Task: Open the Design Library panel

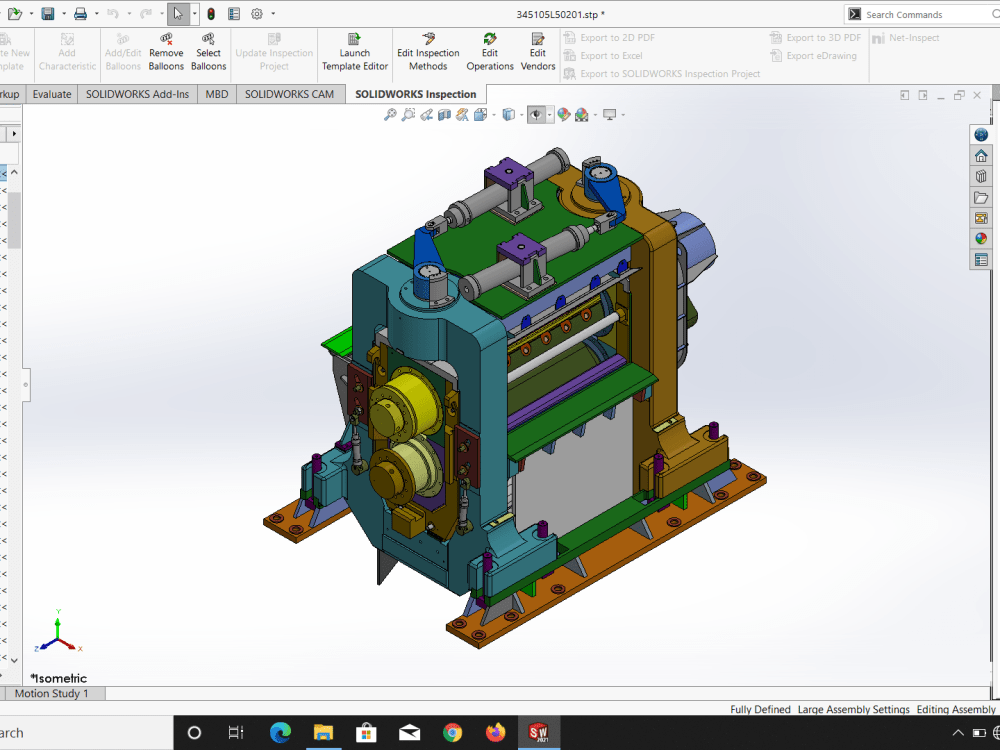Action: [981, 176]
